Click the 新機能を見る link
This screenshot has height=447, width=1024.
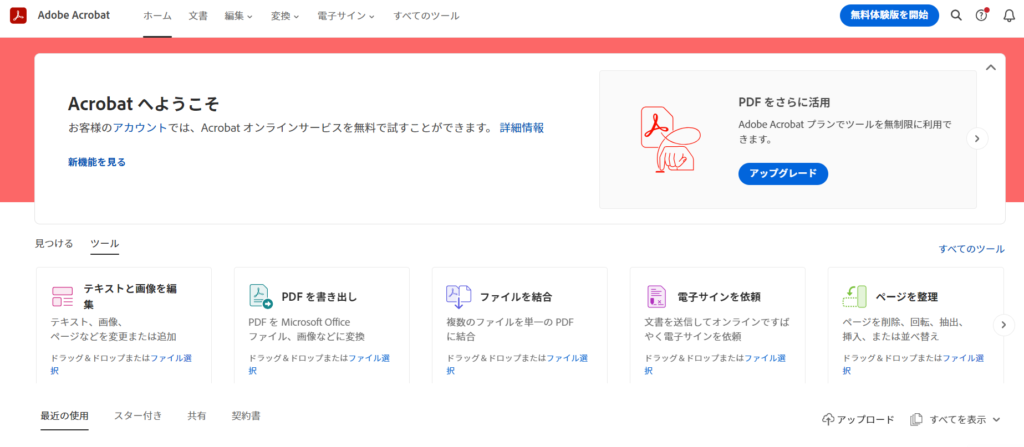coord(97,162)
